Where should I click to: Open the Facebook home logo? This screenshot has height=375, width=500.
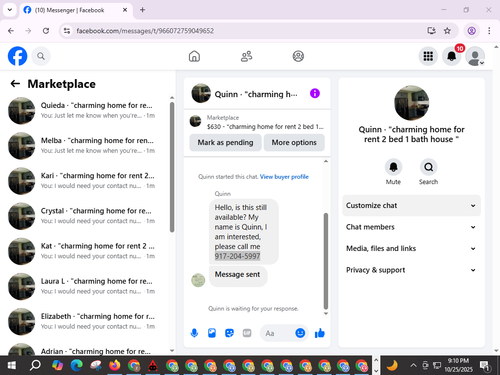click(17, 56)
